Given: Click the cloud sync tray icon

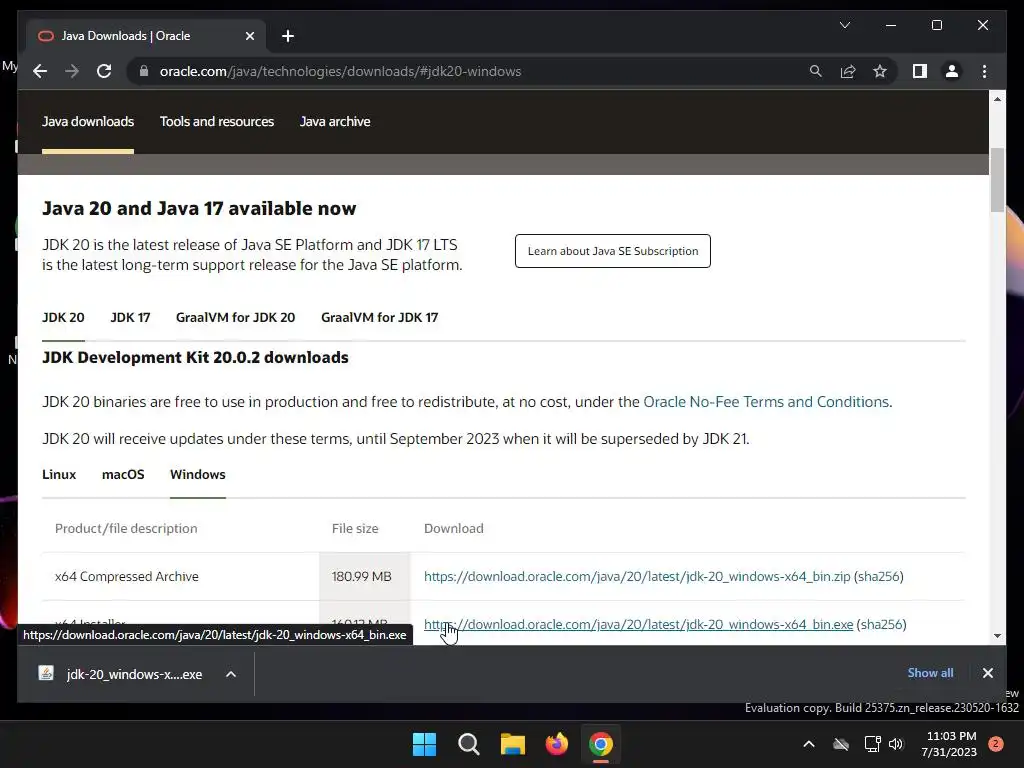Looking at the screenshot, I should [841, 744].
